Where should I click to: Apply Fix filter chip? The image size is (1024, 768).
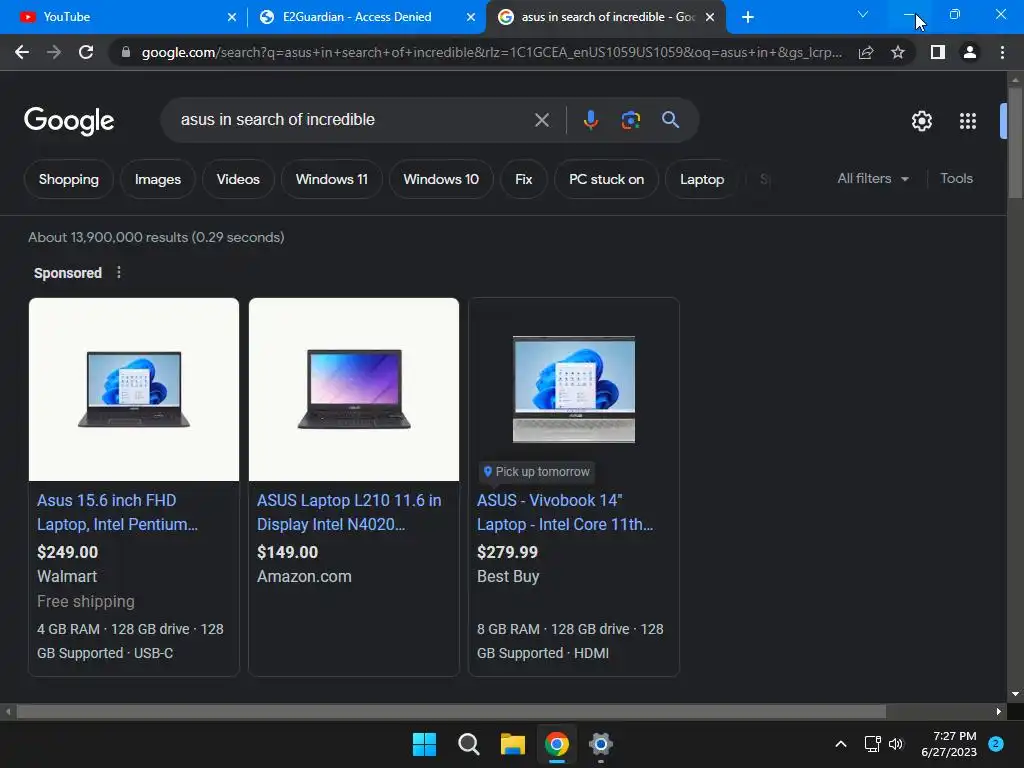click(x=523, y=179)
